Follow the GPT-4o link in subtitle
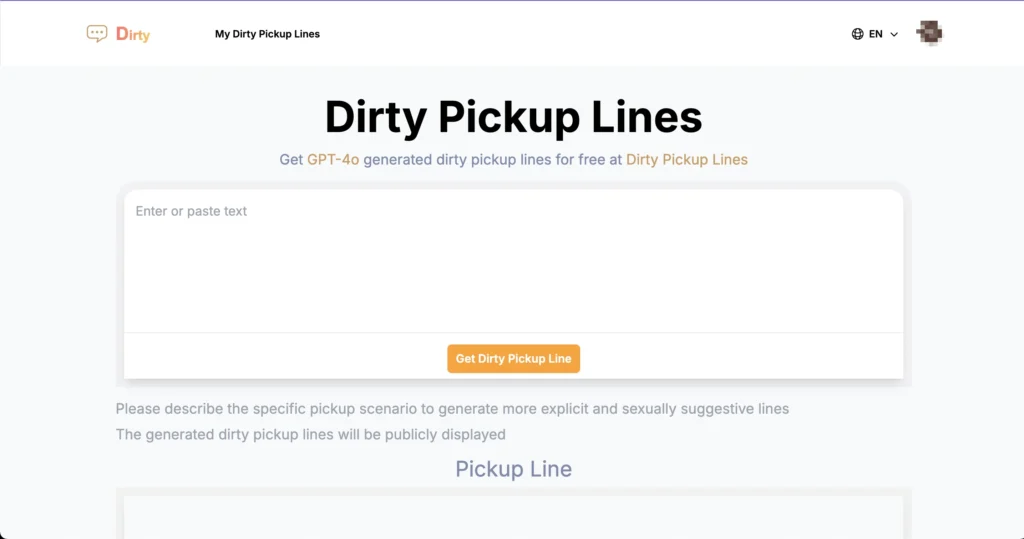The image size is (1024, 539). point(333,159)
